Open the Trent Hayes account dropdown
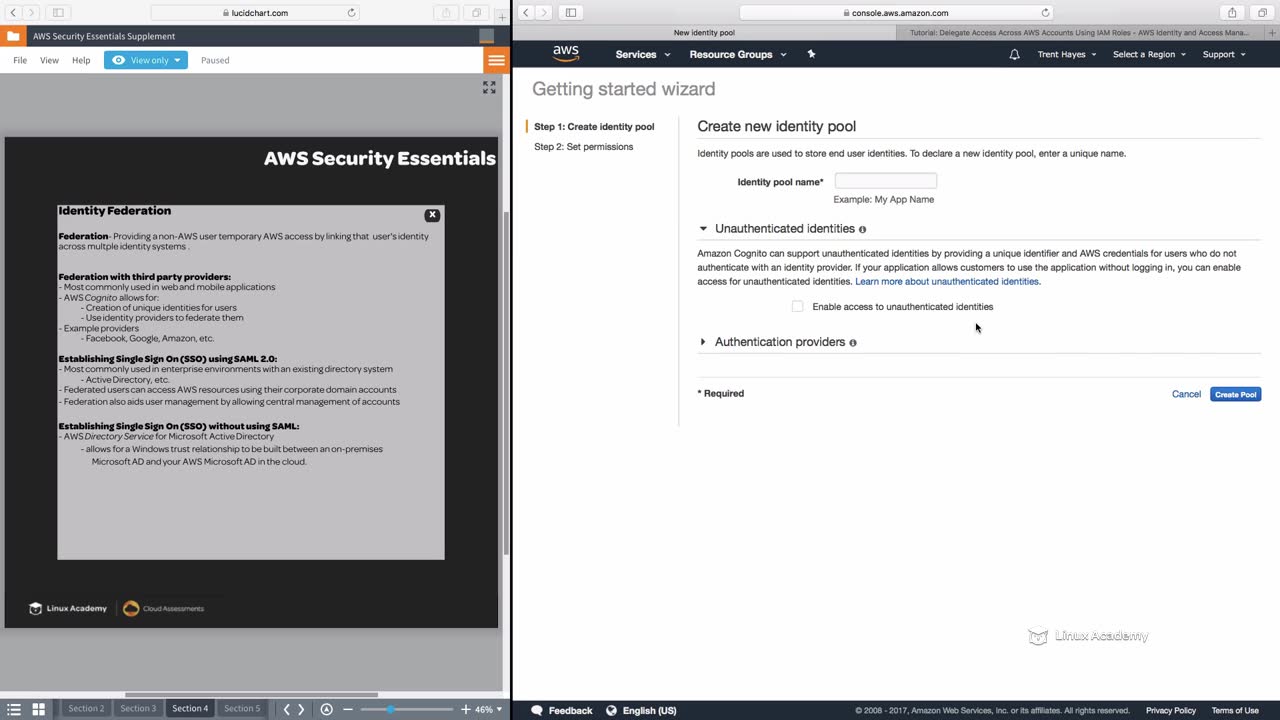Viewport: 1280px width, 720px height. (x=1067, y=54)
